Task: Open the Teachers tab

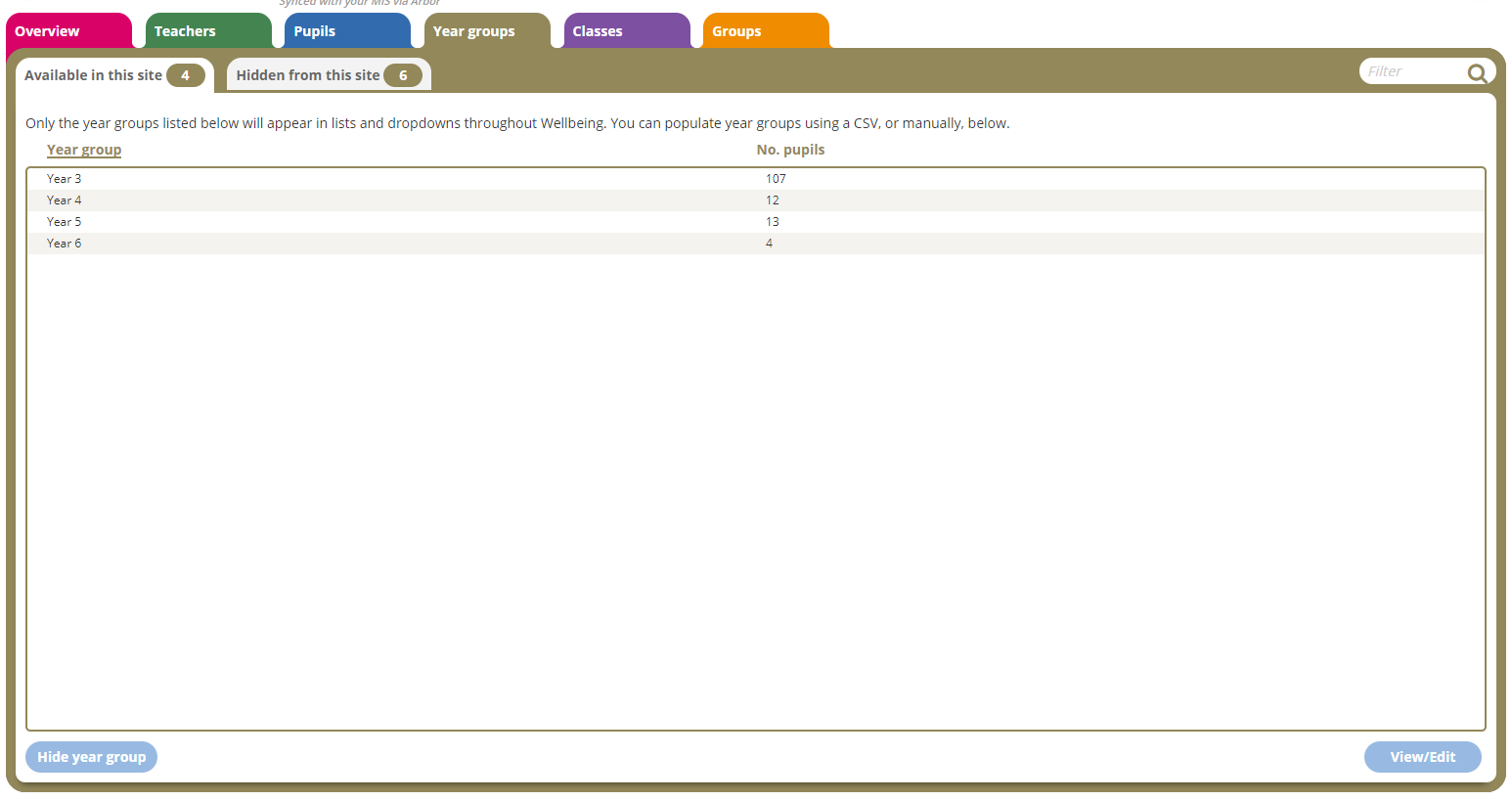Action: (185, 30)
